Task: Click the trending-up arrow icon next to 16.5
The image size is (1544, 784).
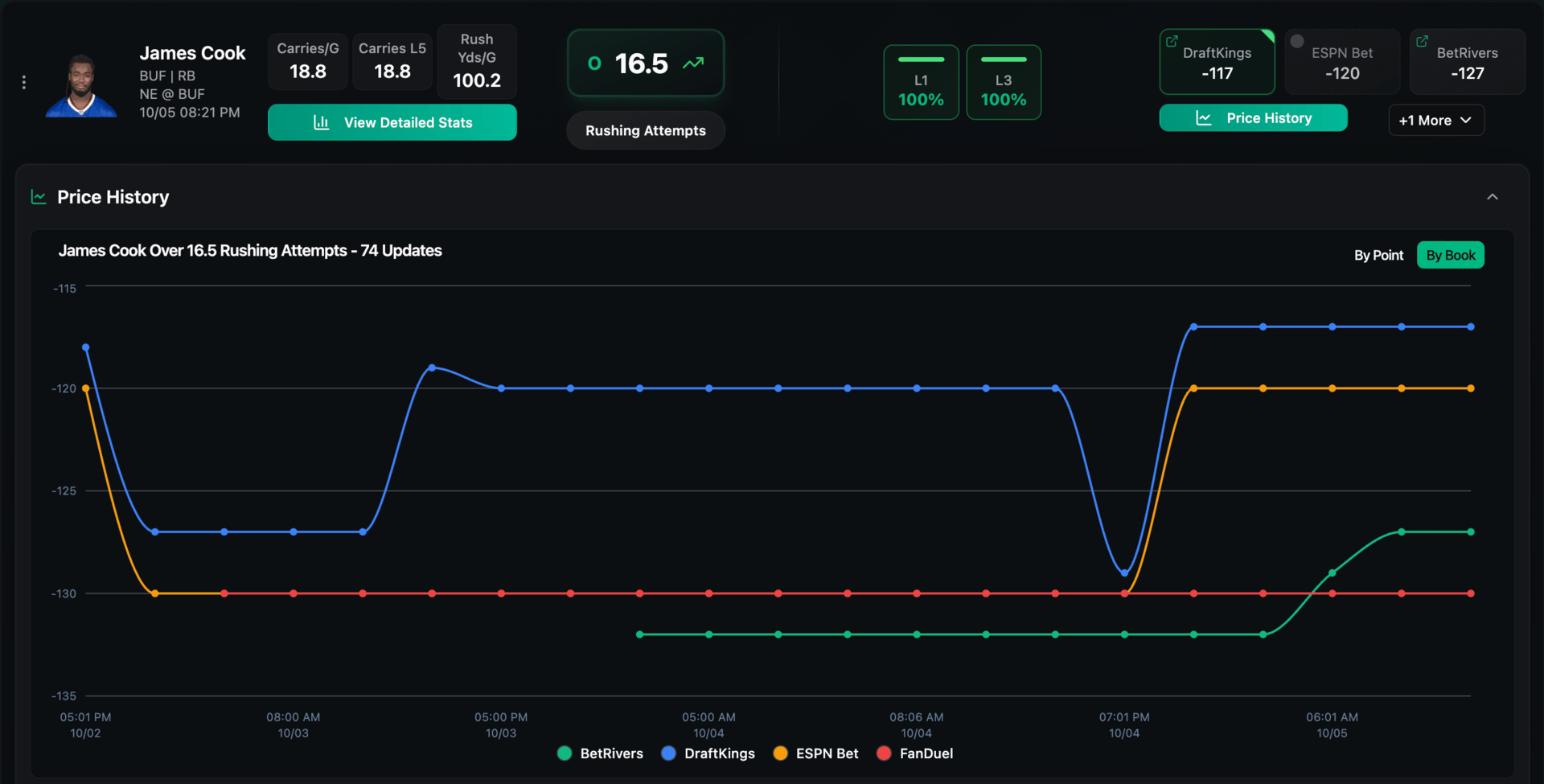Action: pyautogui.click(x=693, y=63)
